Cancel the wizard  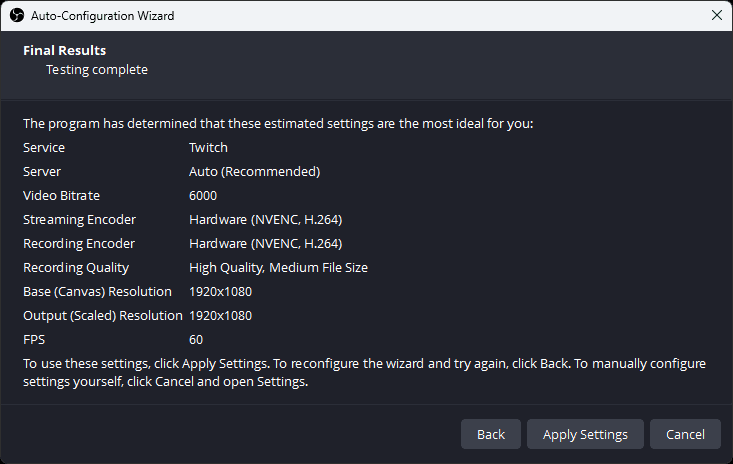(x=685, y=434)
